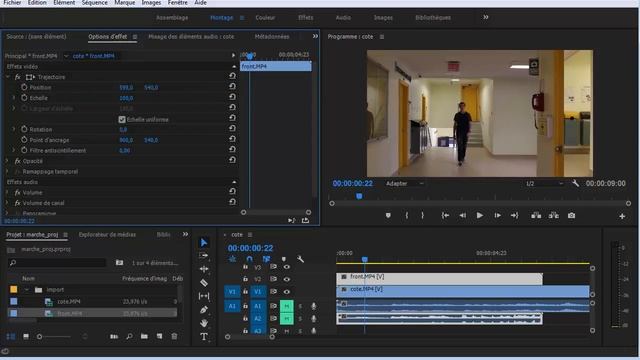This screenshot has width=640, height=360.
Task: Expand the Opacité effect
Action: (x=7, y=161)
